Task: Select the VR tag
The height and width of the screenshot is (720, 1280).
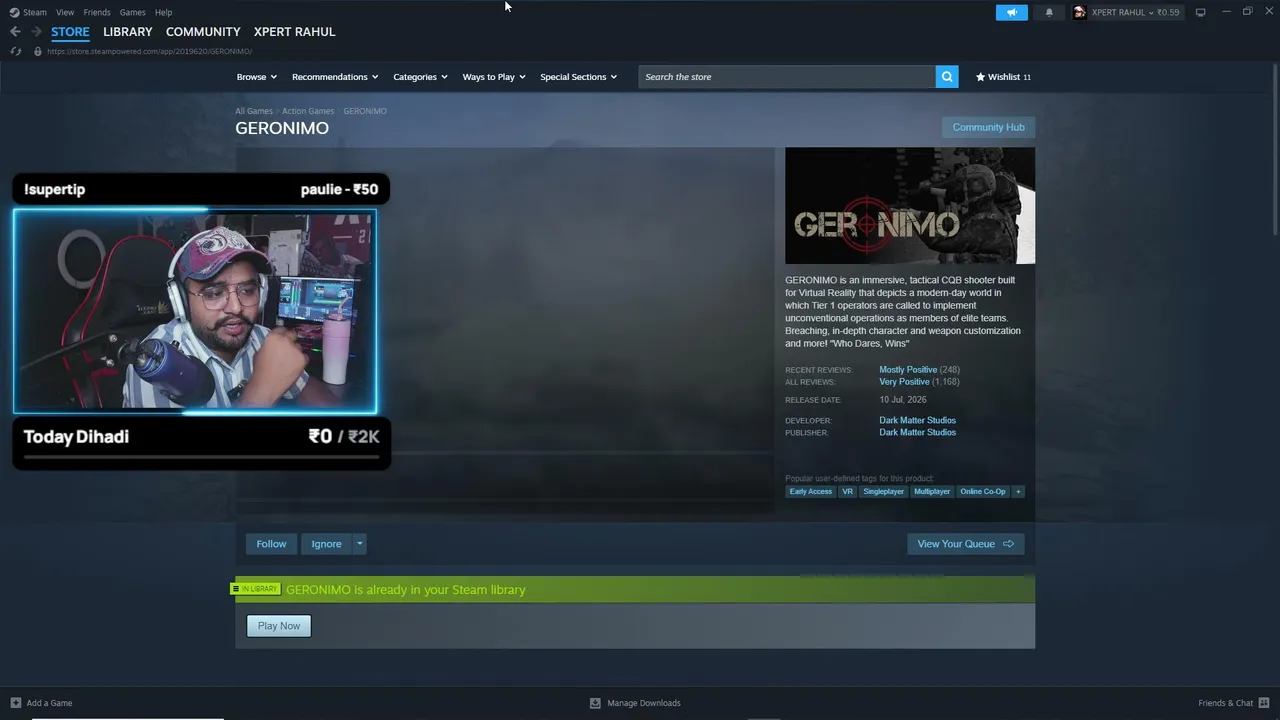Action: pos(847,492)
